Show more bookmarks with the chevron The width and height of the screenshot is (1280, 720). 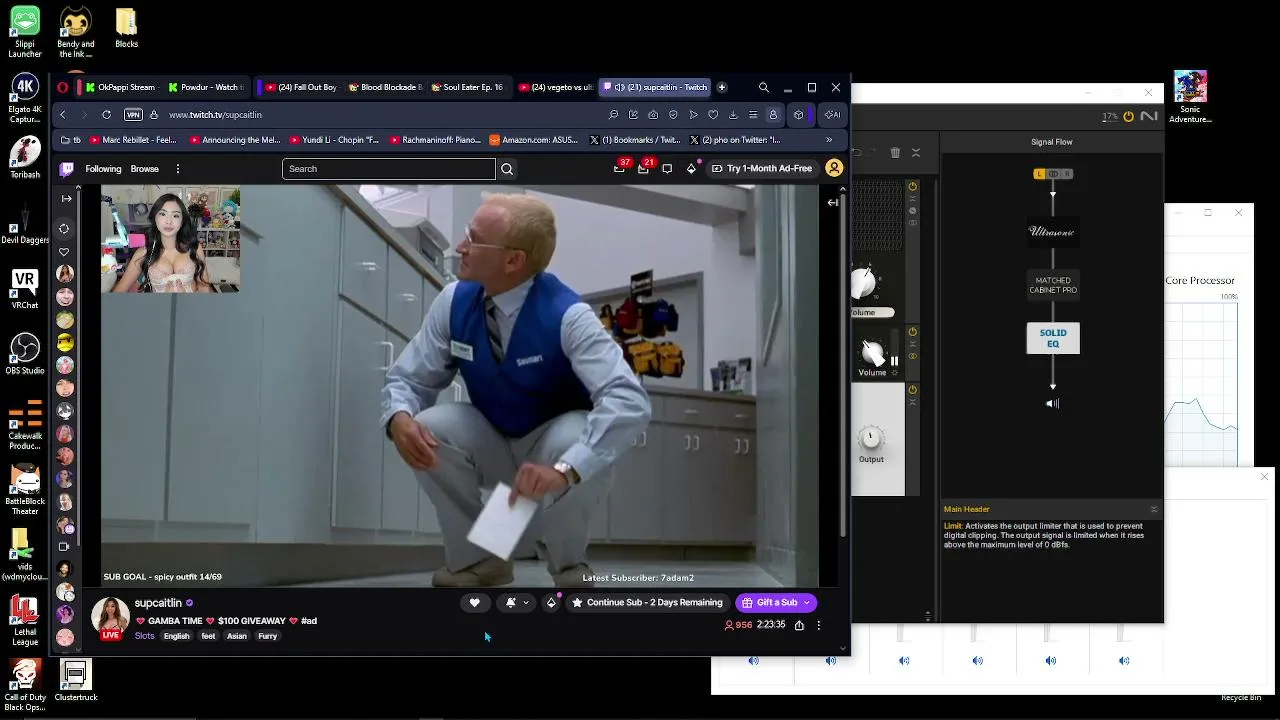click(x=829, y=140)
